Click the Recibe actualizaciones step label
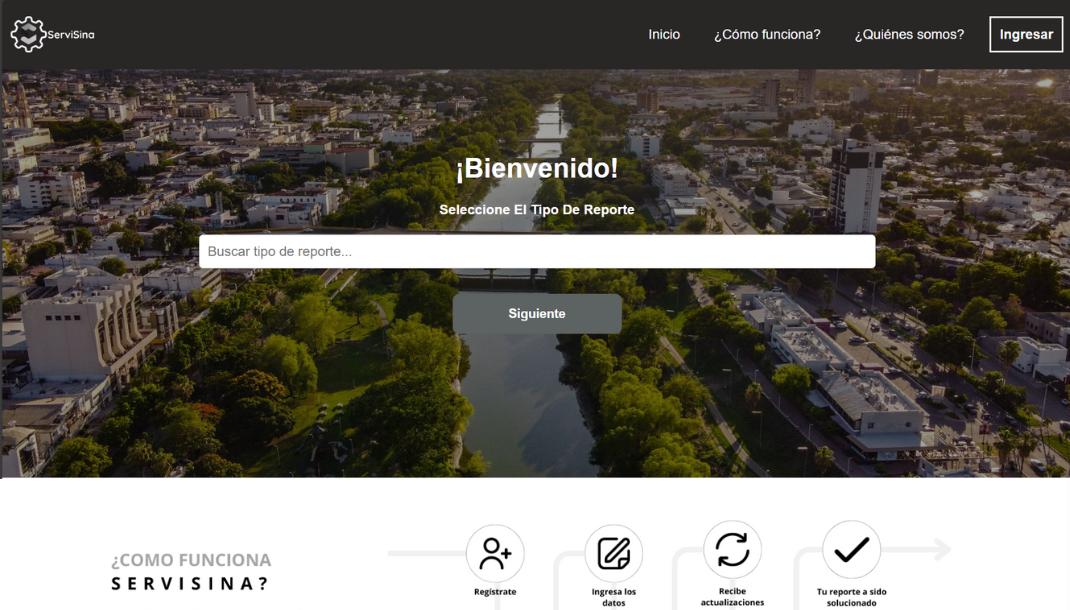Viewport: 1070px width, 610px height. coord(732,597)
